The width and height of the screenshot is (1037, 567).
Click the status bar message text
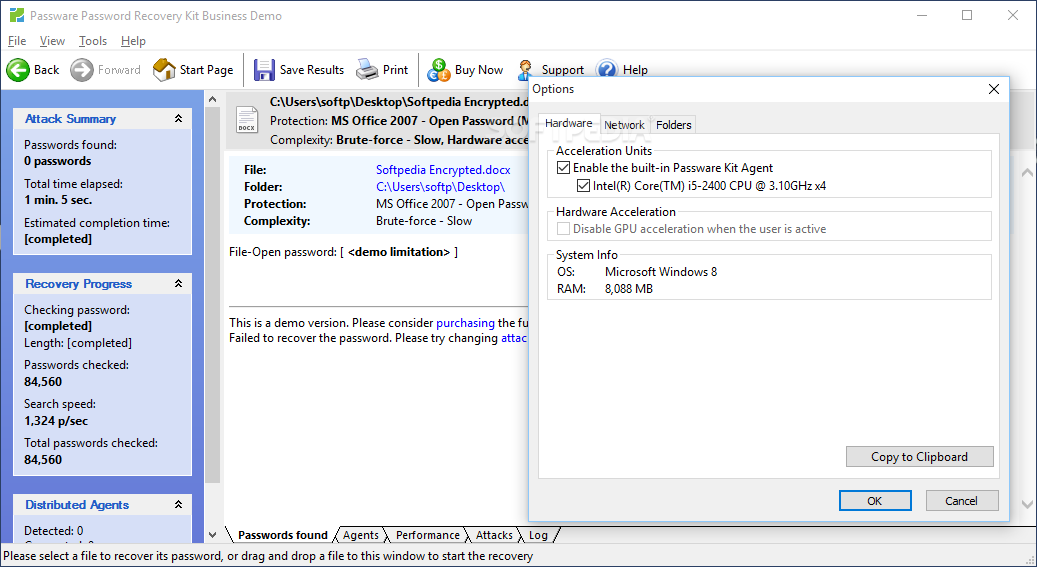point(268,556)
